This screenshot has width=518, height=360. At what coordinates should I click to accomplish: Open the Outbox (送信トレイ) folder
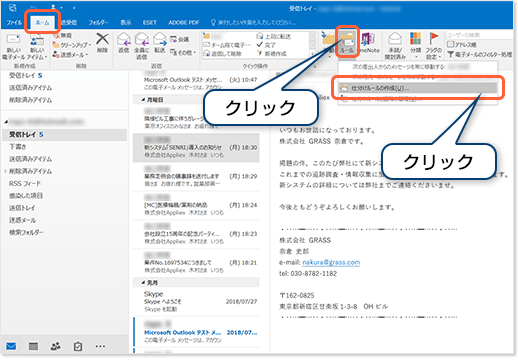click(22, 208)
